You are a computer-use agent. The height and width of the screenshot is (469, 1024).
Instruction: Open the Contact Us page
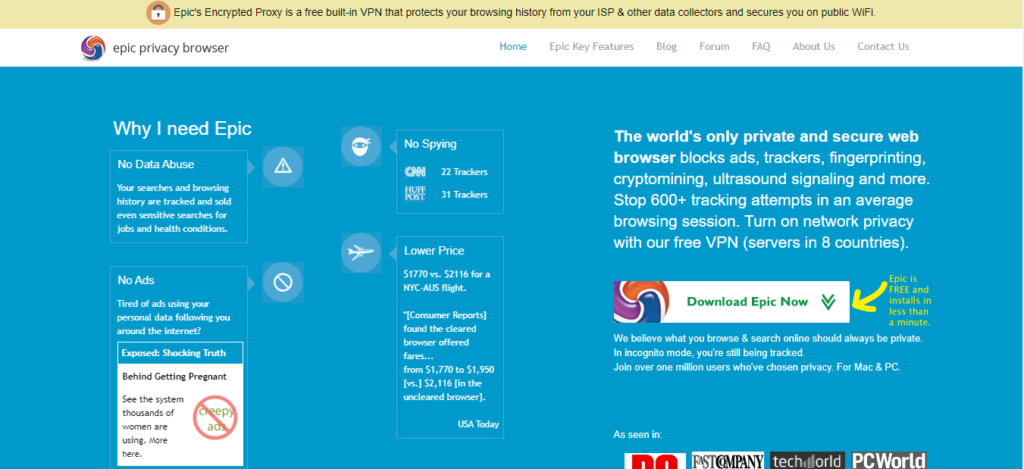(883, 46)
